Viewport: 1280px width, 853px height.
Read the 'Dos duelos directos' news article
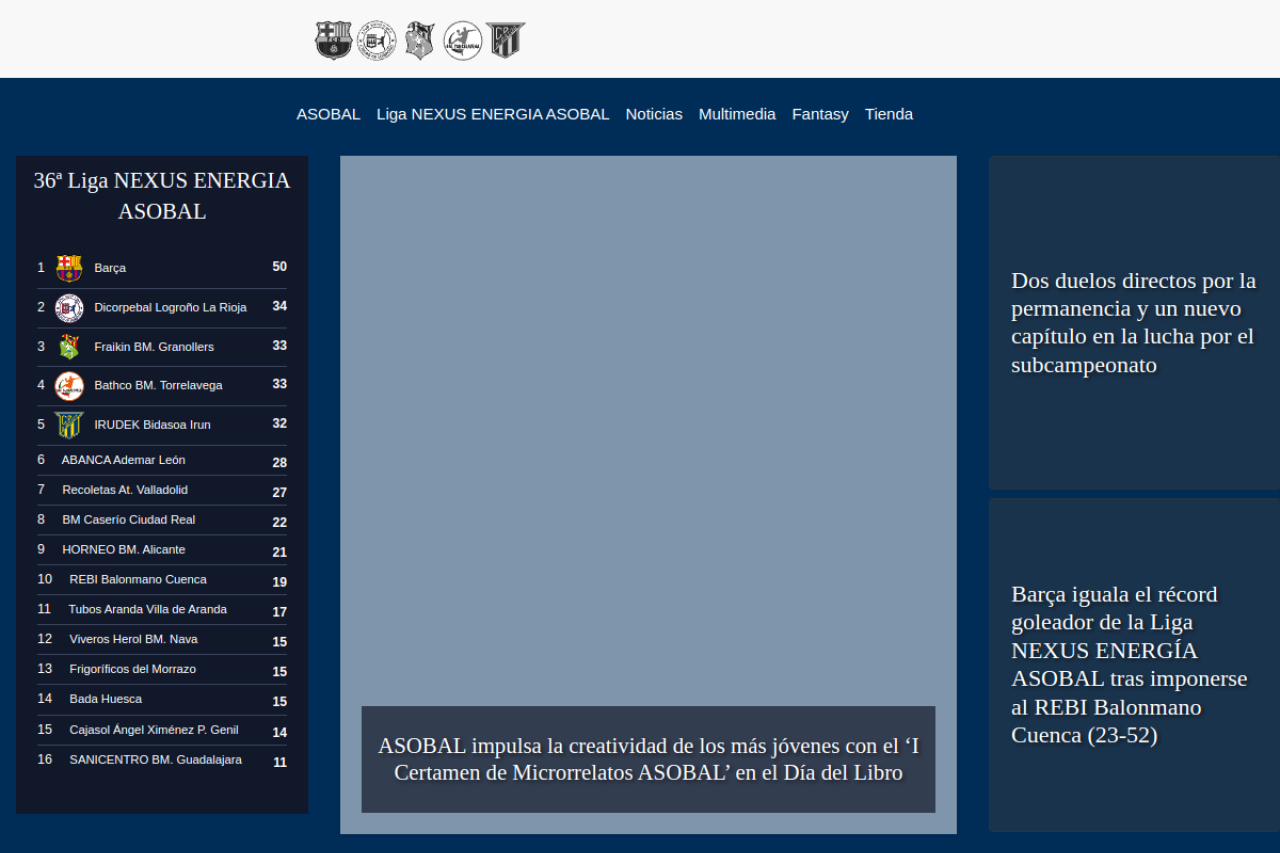click(x=1133, y=323)
